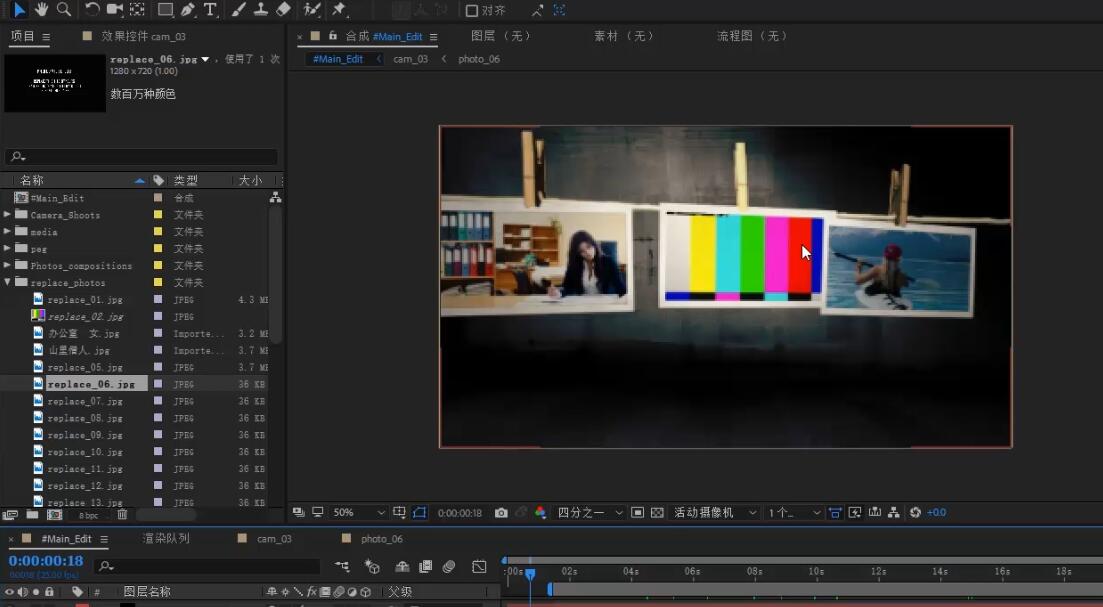Open the 50% magnification dropdown
The image size is (1103, 607).
(x=359, y=513)
